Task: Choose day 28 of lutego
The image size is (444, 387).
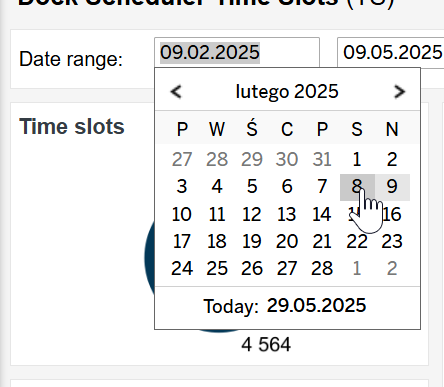Action: (322, 268)
